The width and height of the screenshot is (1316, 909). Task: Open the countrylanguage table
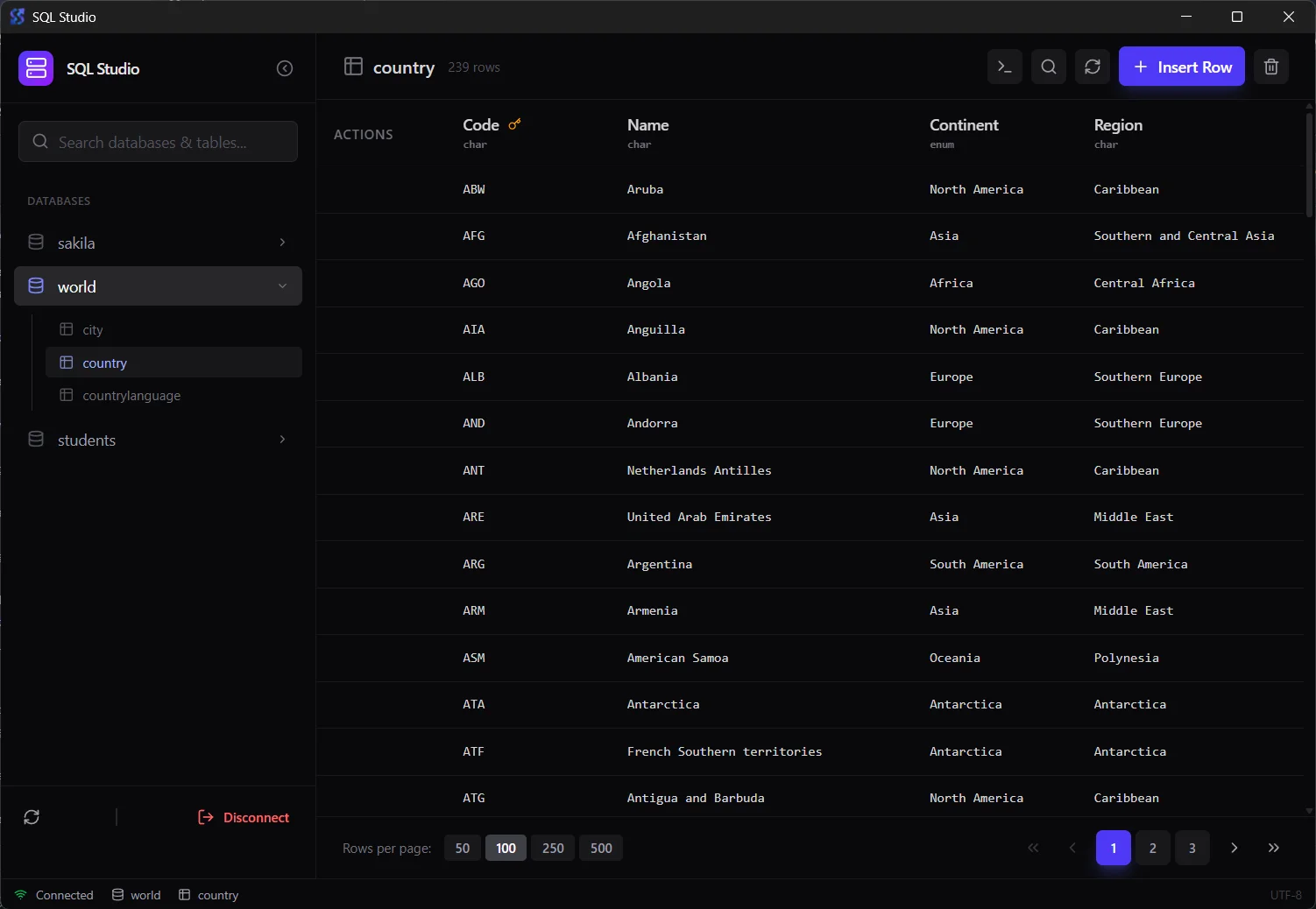coord(131,396)
